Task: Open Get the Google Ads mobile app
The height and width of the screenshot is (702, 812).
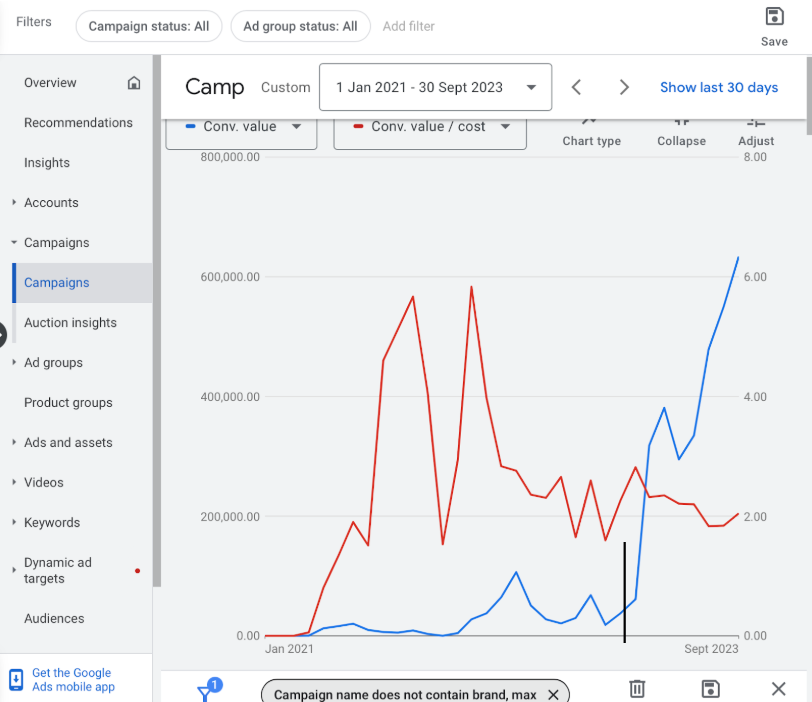Action: tap(72, 680)
